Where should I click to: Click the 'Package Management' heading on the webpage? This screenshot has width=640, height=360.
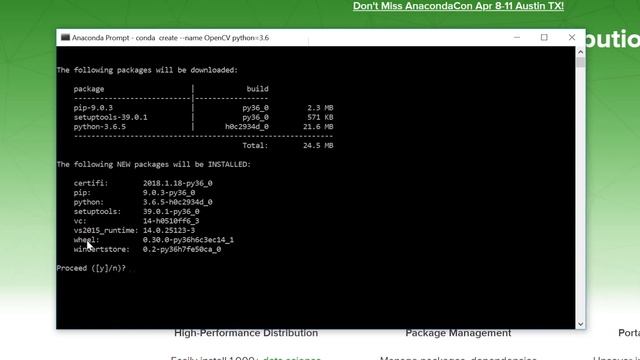coord(458,333)
